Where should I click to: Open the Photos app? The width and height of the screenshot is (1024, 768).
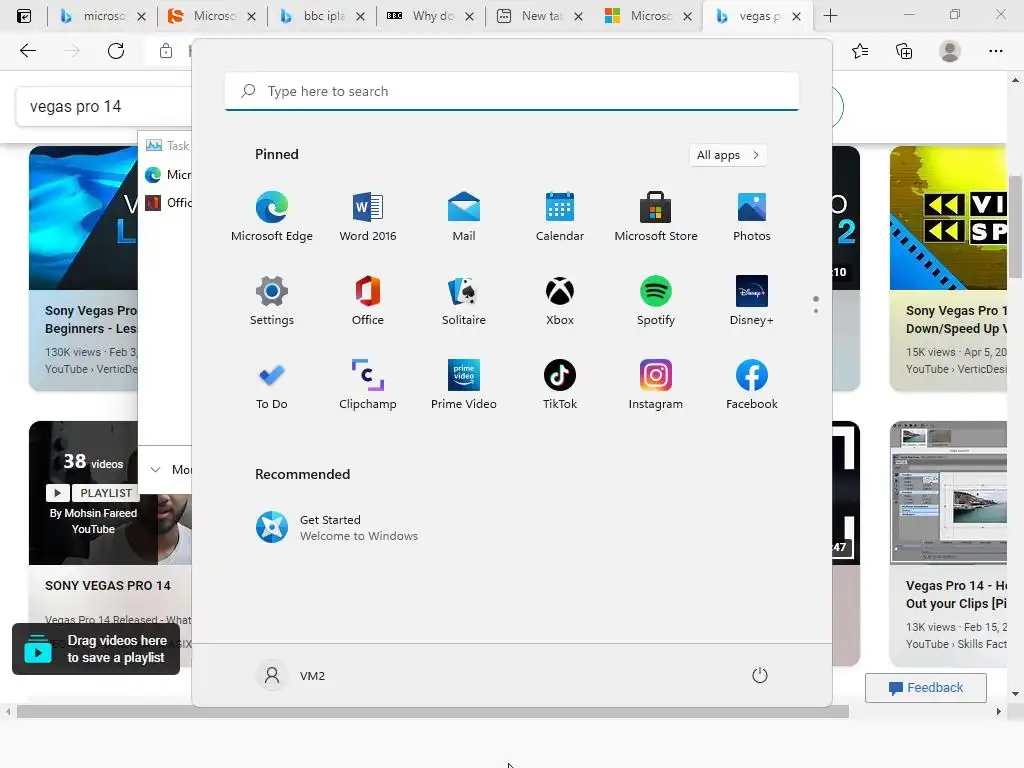point(752,216)
